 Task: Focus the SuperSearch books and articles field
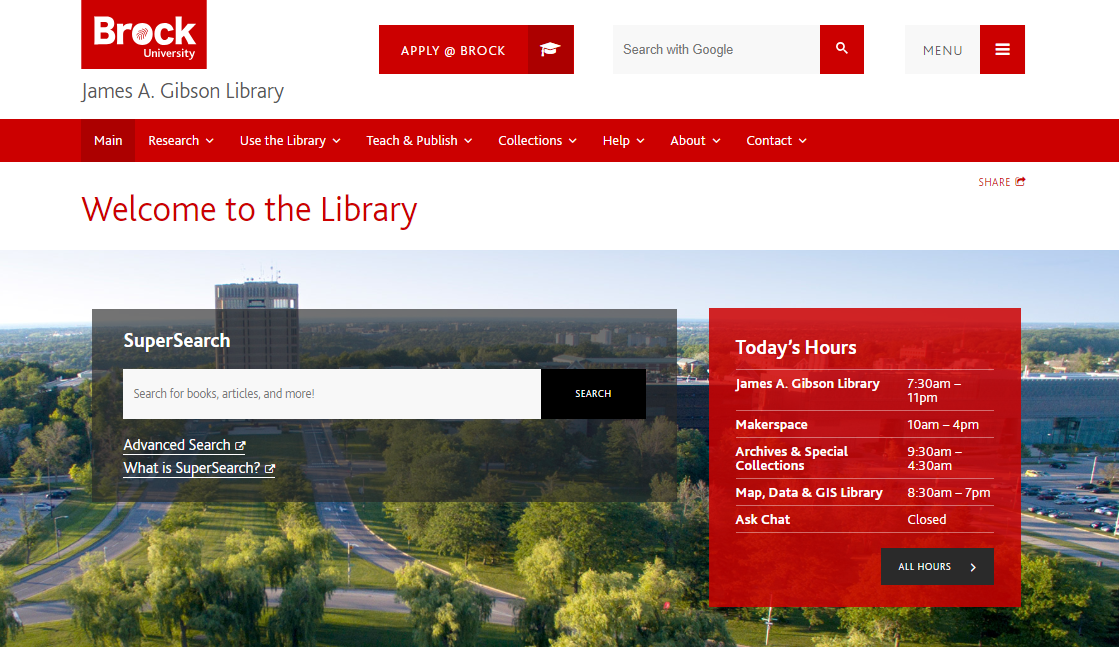(x=332, y=394)
